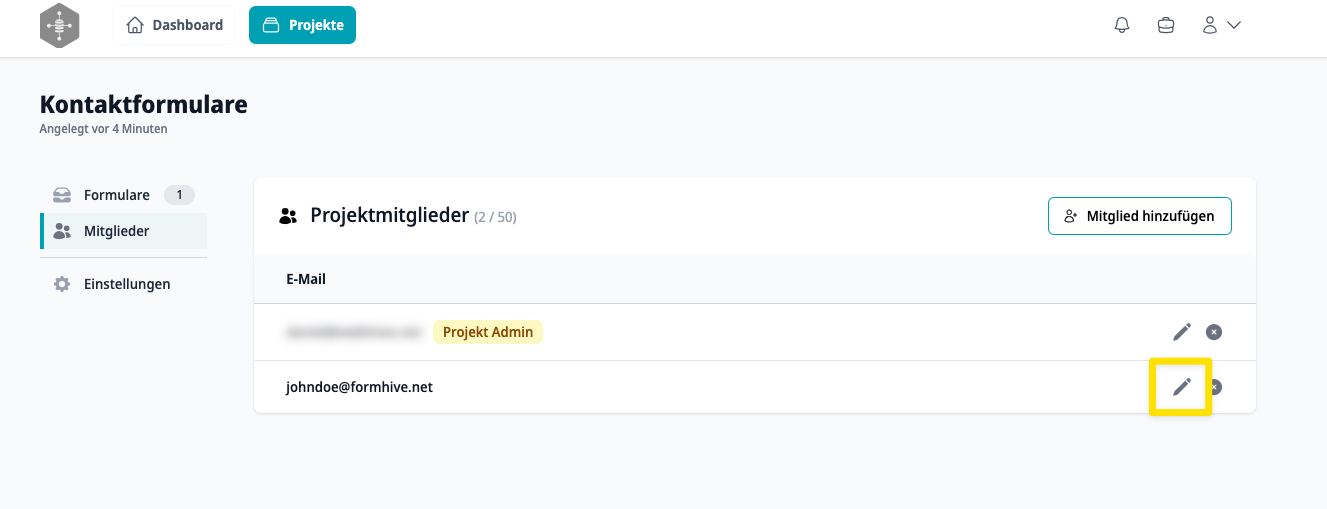The image size is (1327, 509).
Task: Expand the user account menu chevron
Action: tap(1233, 25)
